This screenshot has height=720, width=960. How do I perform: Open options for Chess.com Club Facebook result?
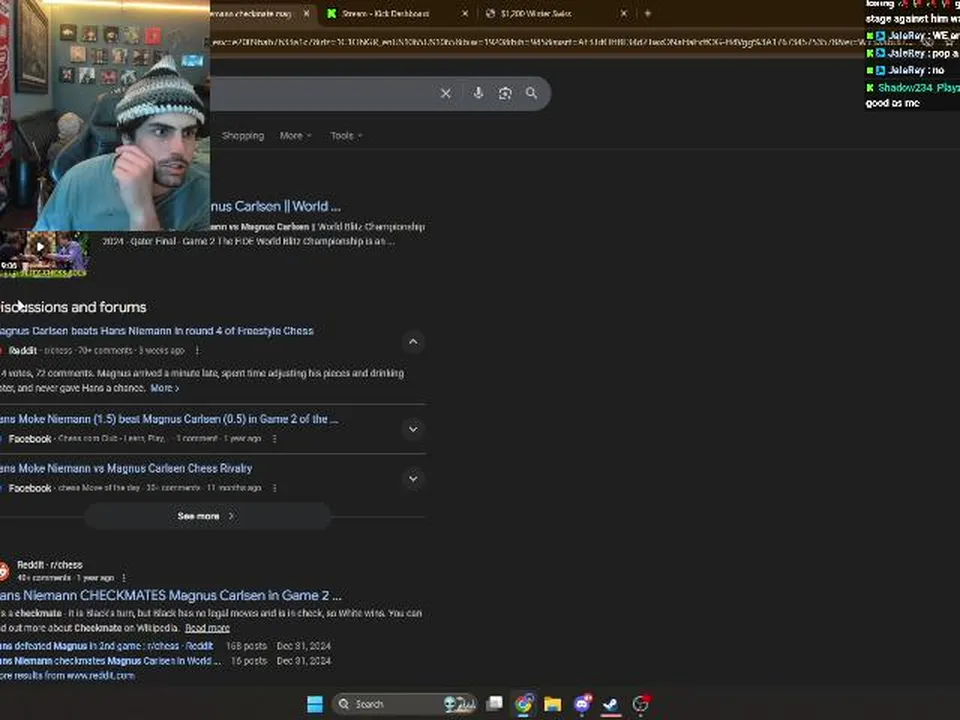point(274,439)
